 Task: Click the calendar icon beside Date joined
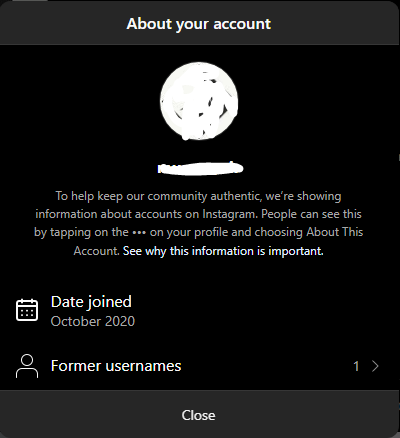[27, 310]
